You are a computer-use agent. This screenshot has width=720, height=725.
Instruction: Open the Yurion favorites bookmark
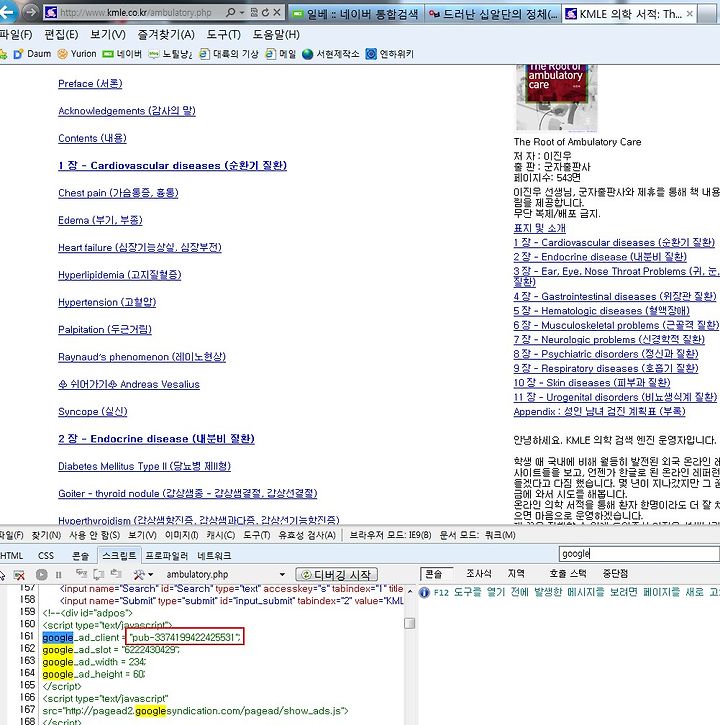(x=77, y=54)
